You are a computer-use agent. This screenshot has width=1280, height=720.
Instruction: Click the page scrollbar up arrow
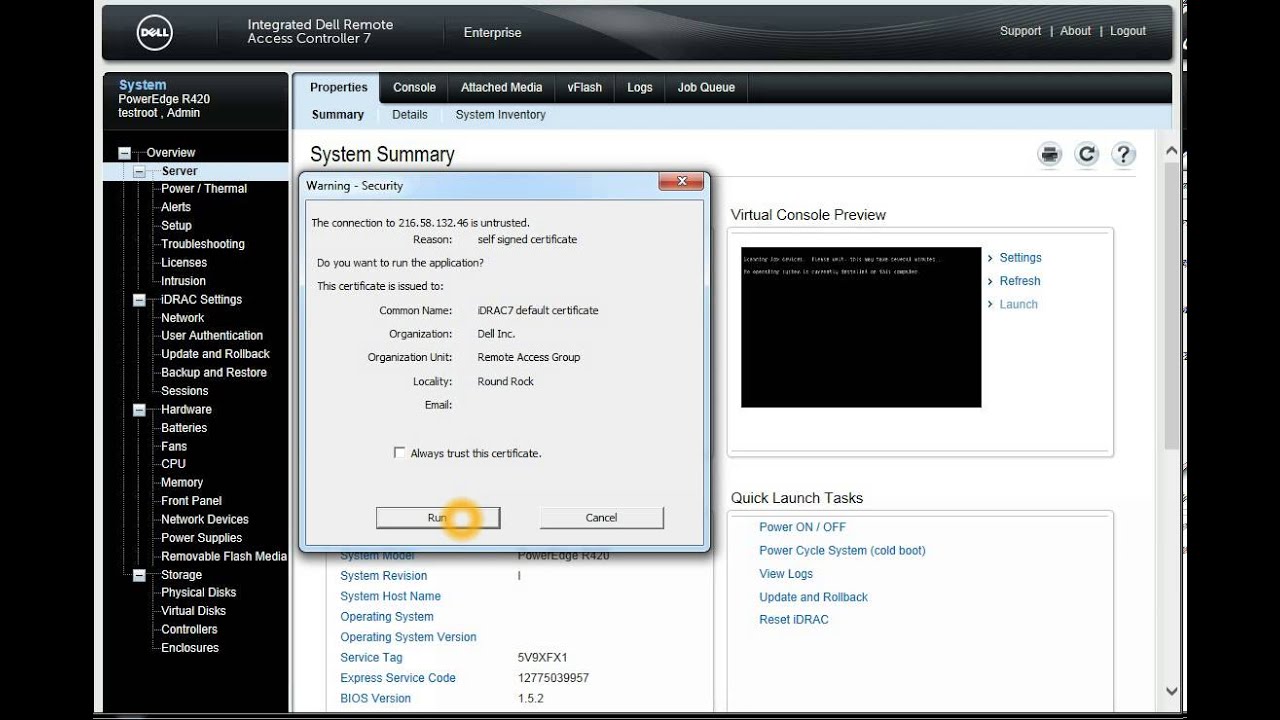(1172, 150)
